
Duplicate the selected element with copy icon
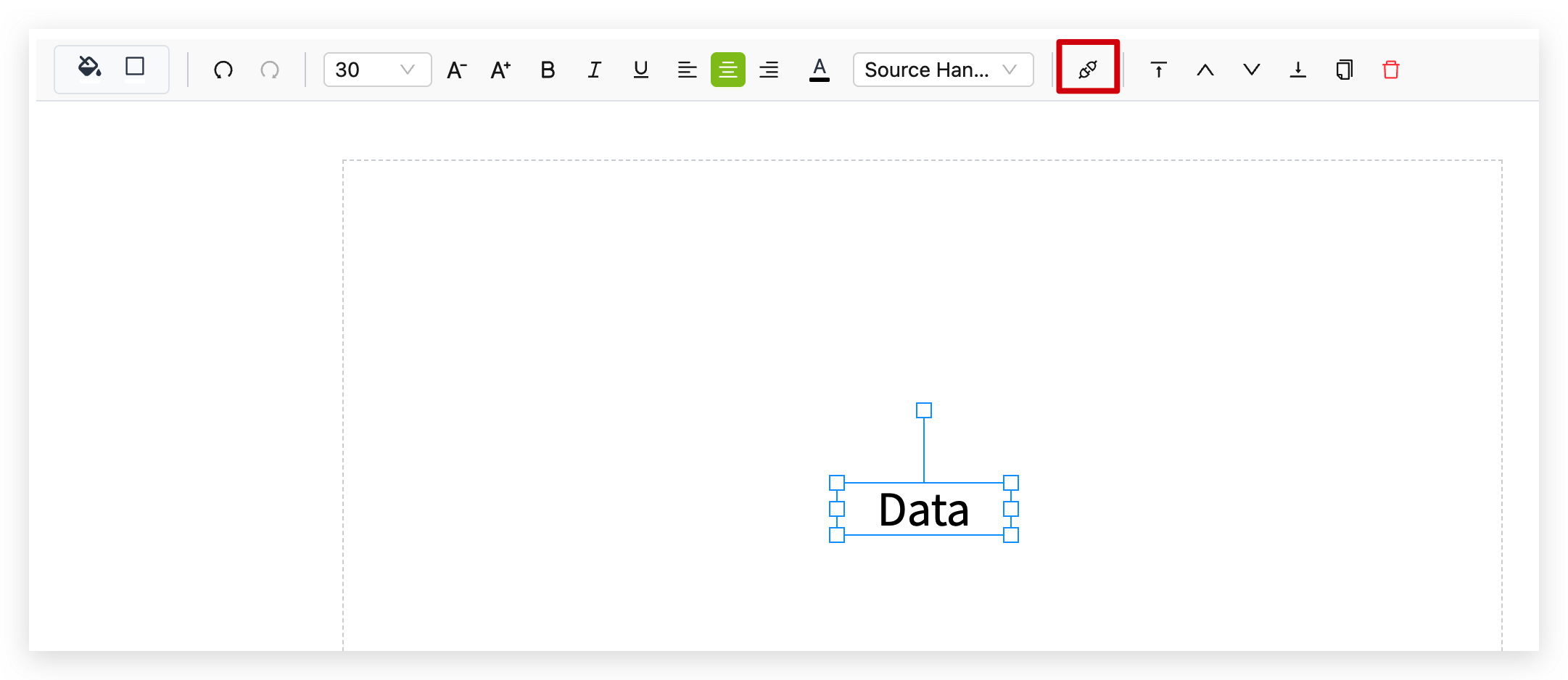[x=1344, y=70]
